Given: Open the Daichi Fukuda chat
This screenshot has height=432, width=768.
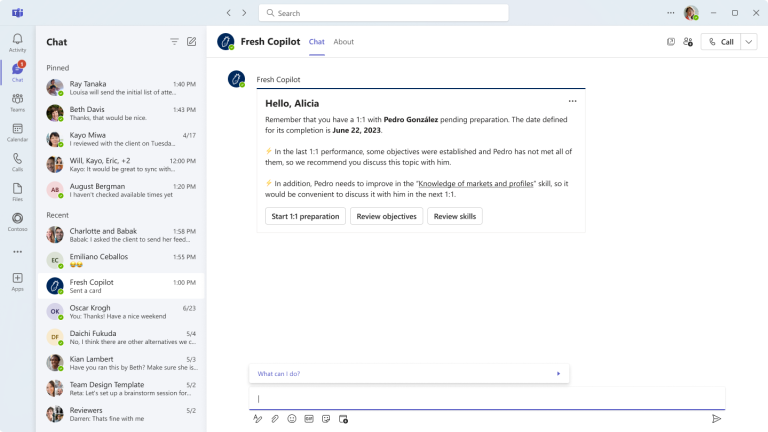Looking at the screenshot, I should pos(121,337).
